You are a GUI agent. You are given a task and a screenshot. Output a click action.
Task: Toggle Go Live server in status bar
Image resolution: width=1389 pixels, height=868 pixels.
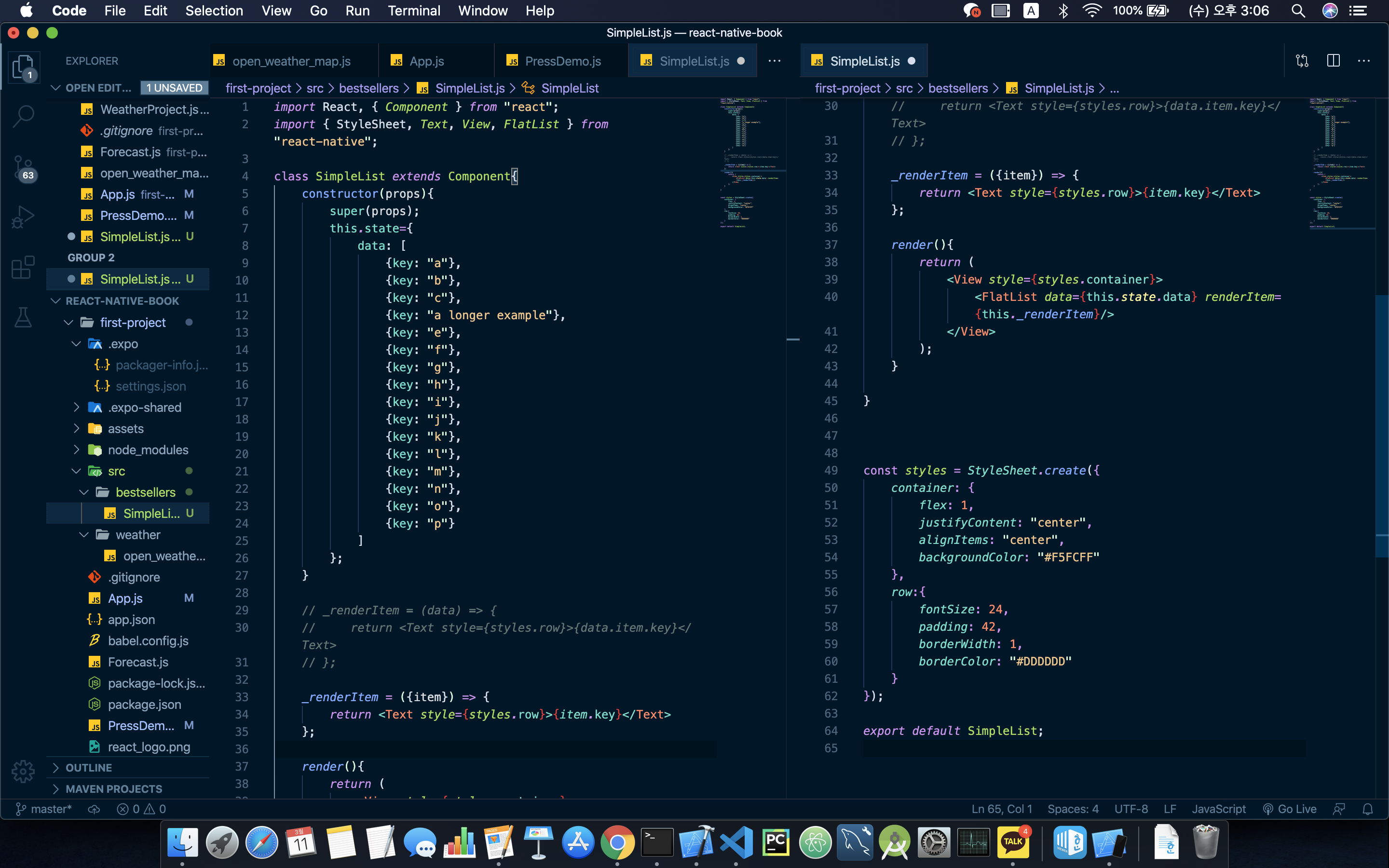tap(1290, 809)
